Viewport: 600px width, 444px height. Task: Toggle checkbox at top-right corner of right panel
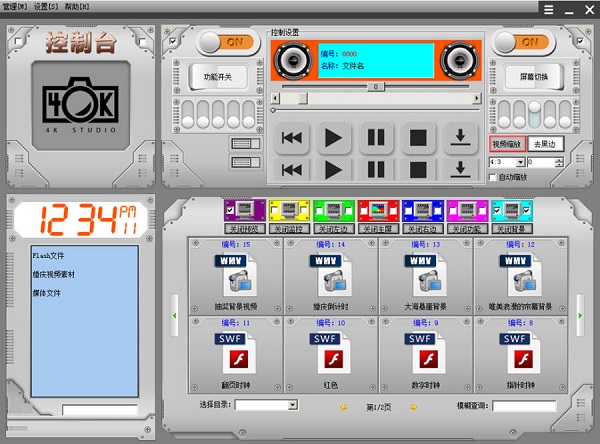[x=580, y=41]
